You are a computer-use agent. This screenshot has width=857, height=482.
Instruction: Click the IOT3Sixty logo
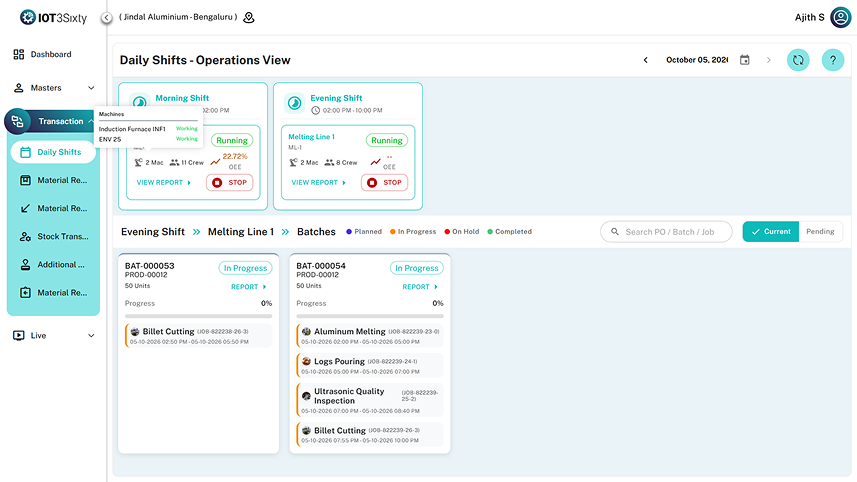(53, 17)
